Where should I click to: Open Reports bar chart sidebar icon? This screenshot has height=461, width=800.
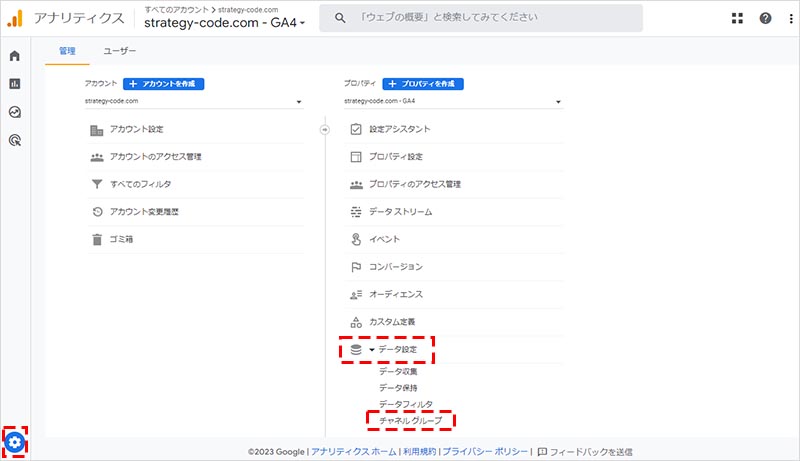[14, 84]
